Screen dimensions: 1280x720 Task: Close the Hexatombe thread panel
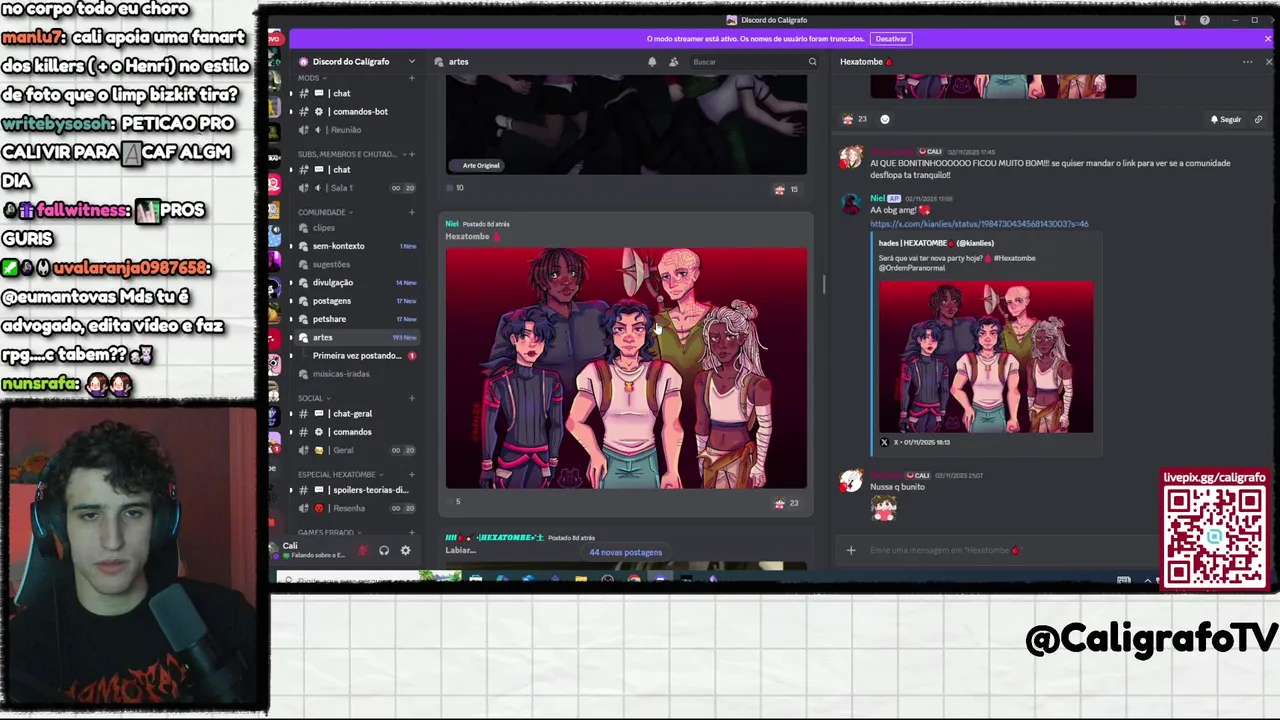coord(1269,62)
